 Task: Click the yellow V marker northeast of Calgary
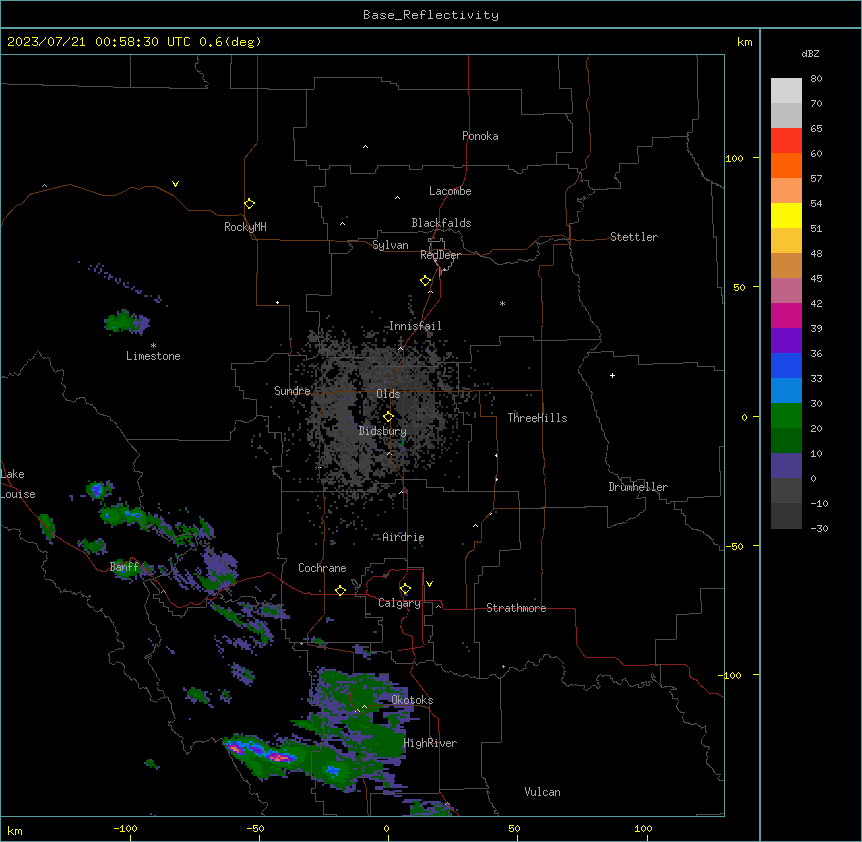coord(429,584)
